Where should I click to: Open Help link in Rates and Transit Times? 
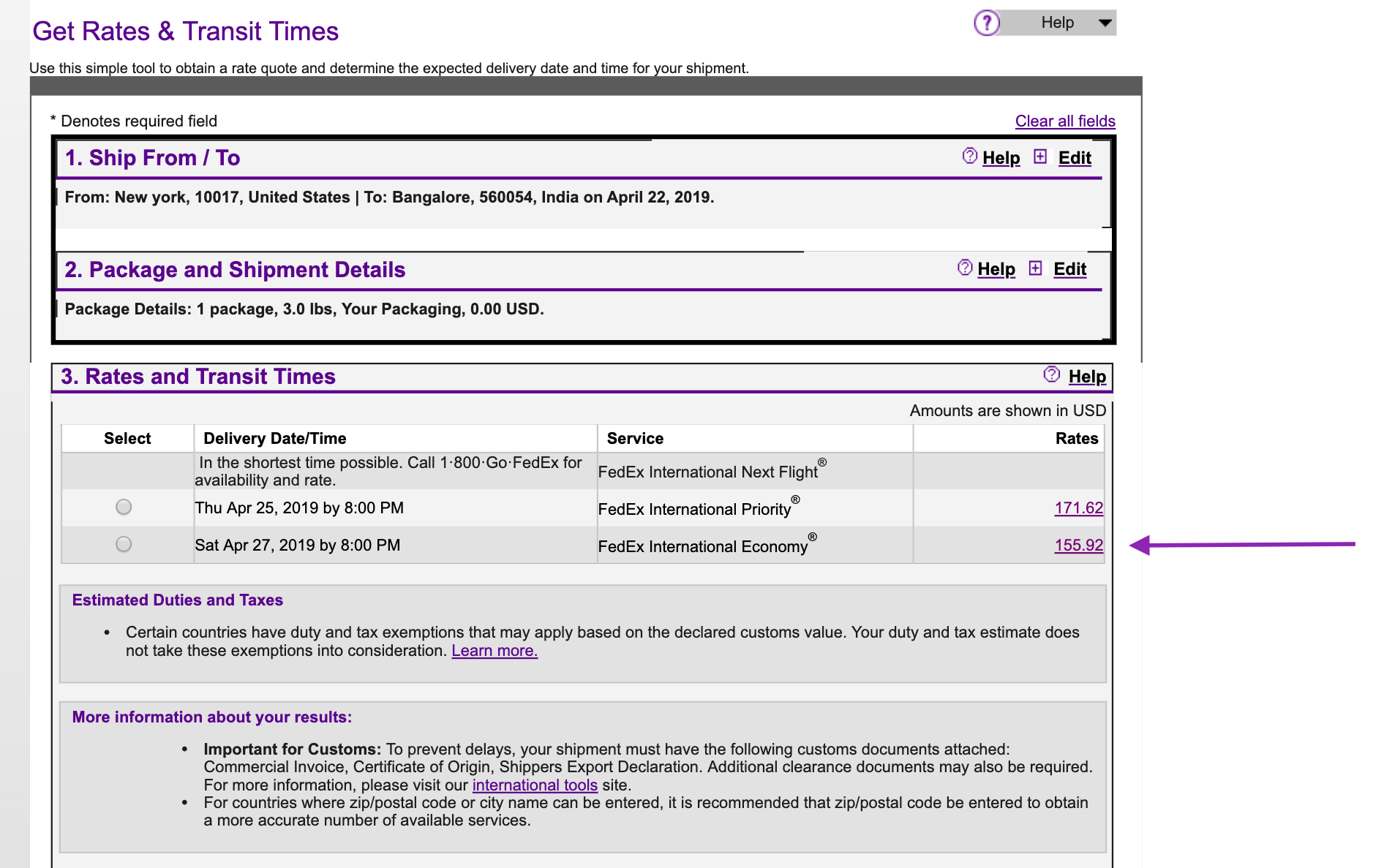(x=1087, y=377)
